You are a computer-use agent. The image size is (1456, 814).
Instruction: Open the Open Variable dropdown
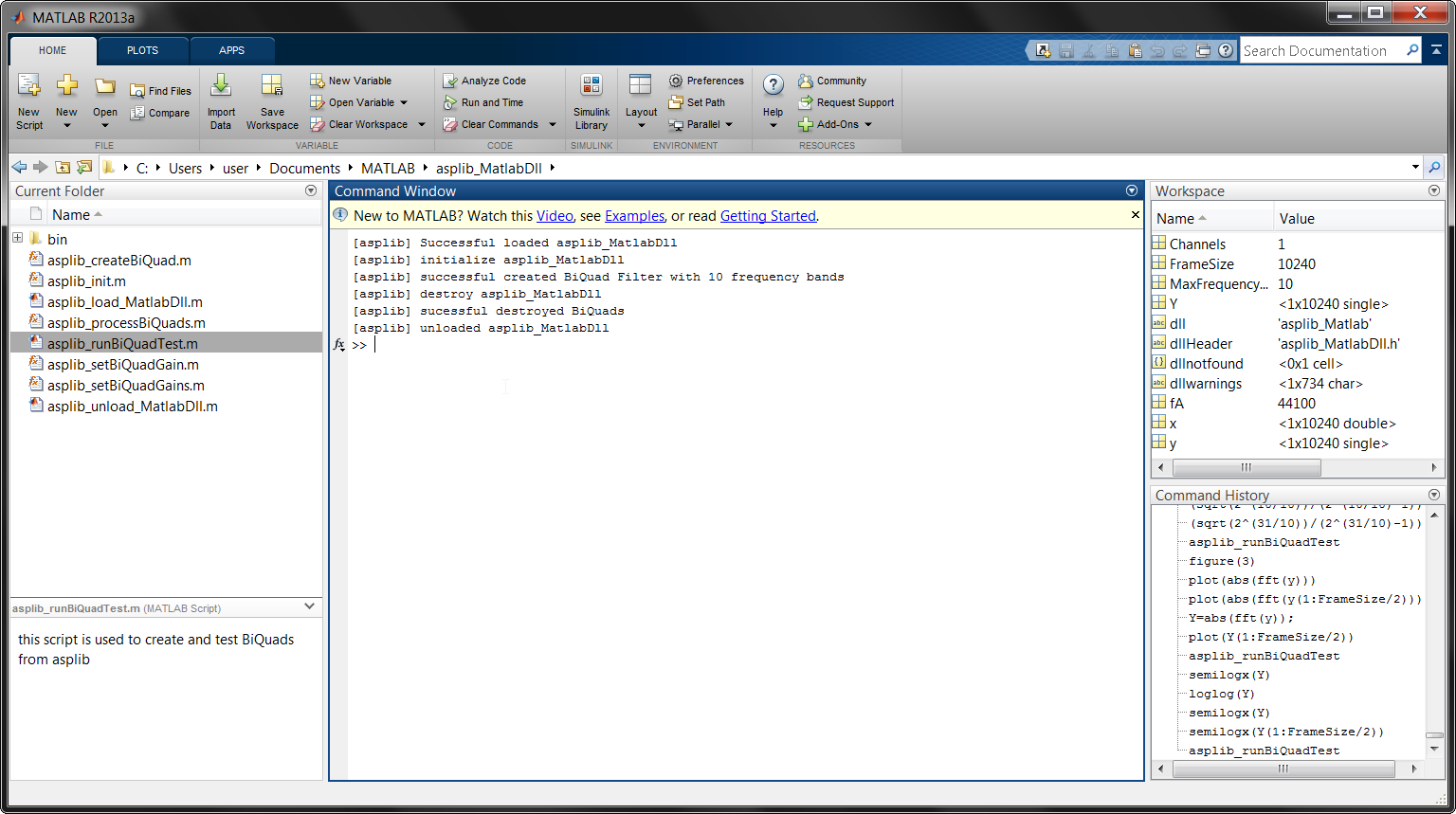point(404,102)
